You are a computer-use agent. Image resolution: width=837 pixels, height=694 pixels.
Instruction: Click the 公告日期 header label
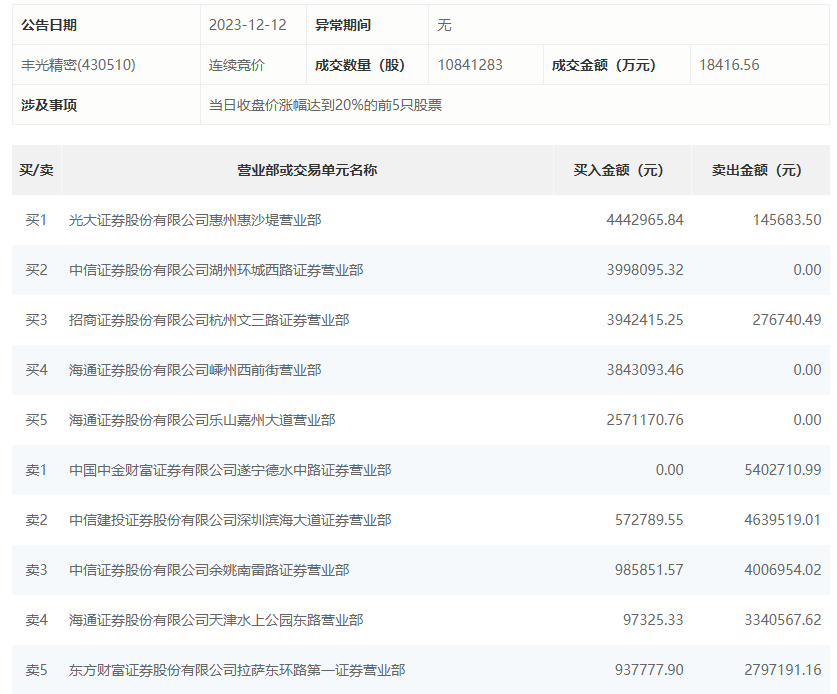49,25
